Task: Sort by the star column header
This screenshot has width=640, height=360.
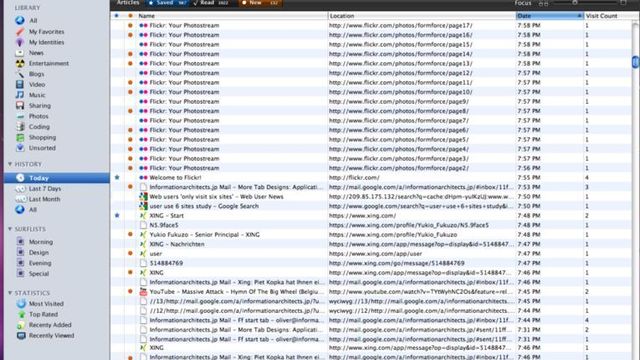Action: click(117, 16)
